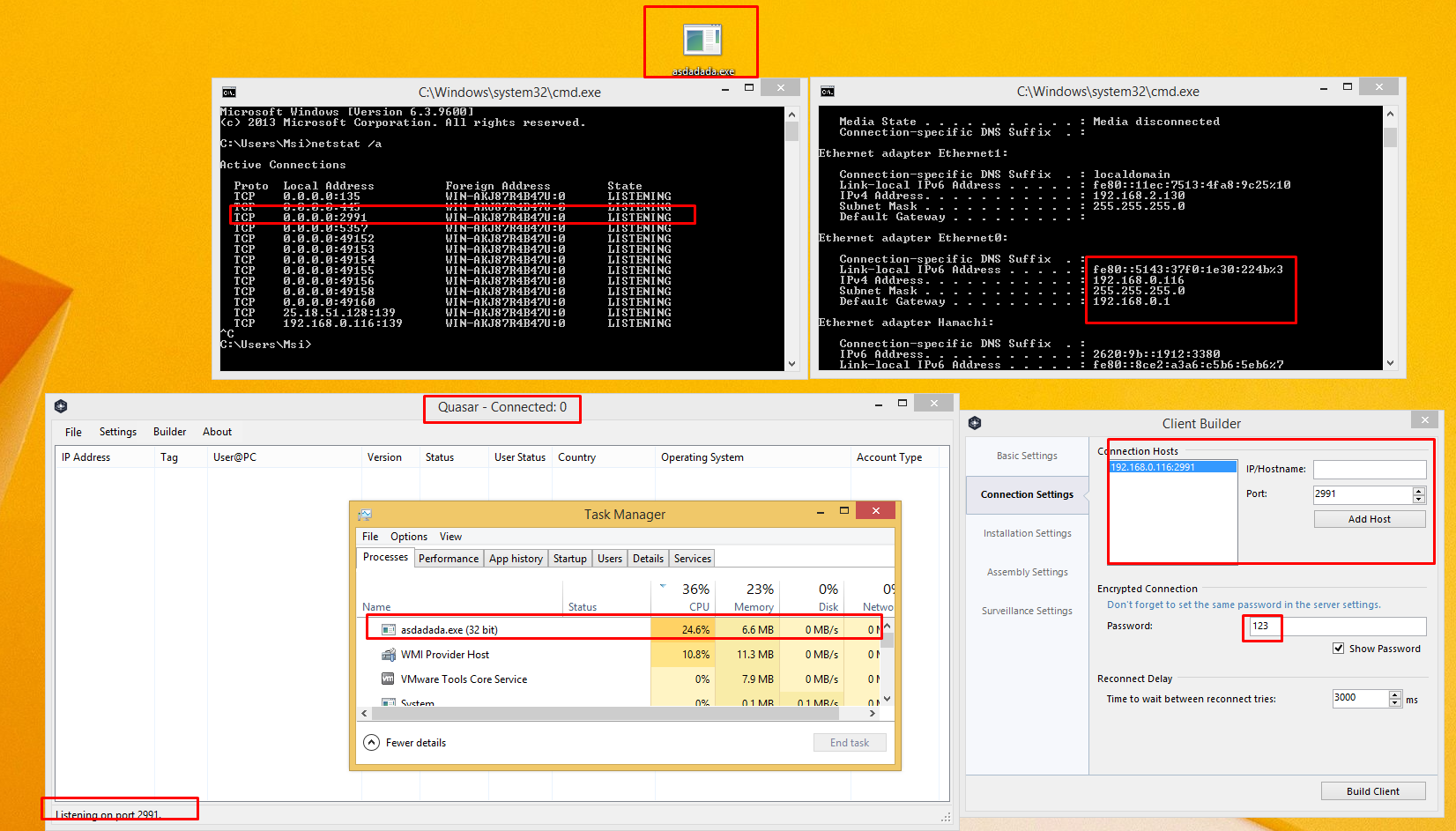
Task: Switch to the Services tab in Task Manager
Action: (692, 559)
